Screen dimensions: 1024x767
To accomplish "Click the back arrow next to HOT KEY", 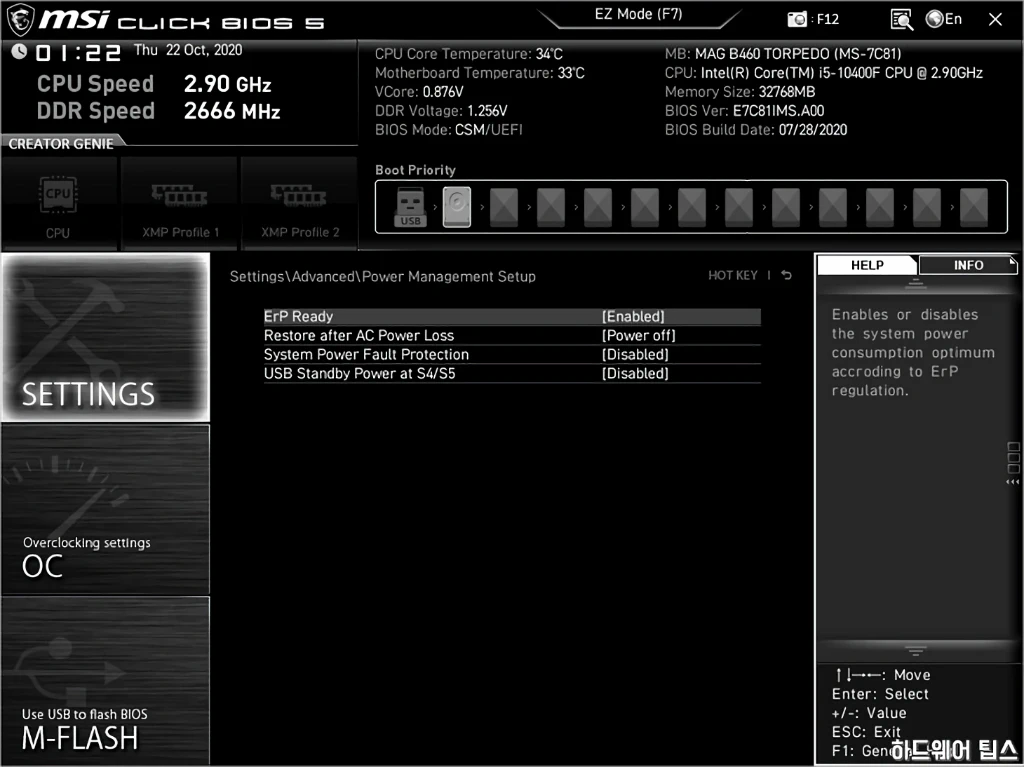I will coord(786,275).
